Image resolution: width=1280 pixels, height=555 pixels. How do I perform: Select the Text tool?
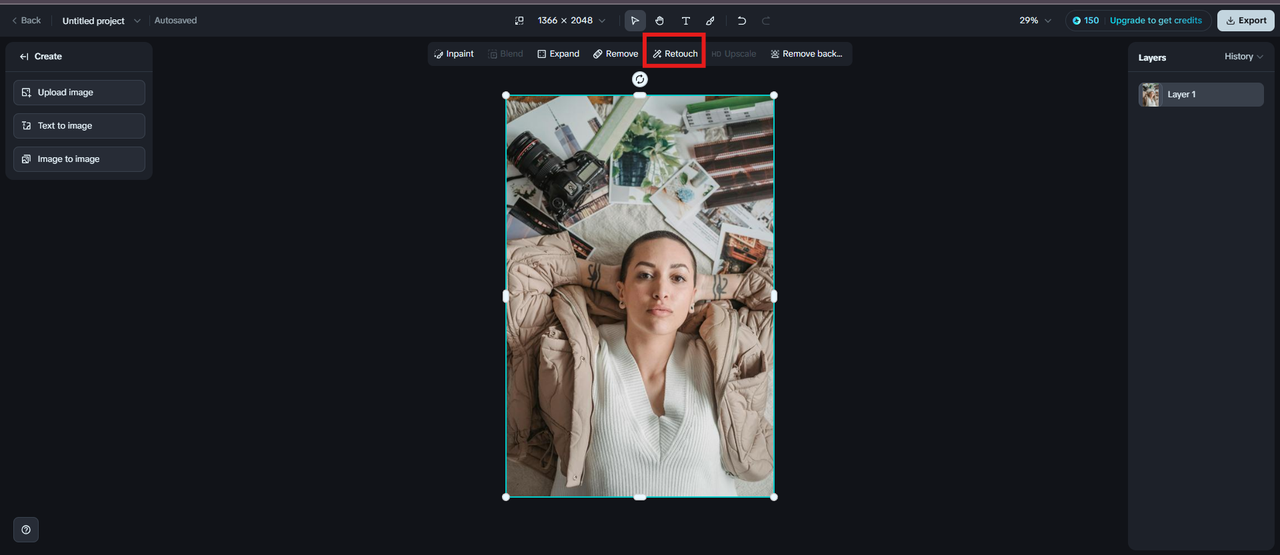click(x=686, y=20)
